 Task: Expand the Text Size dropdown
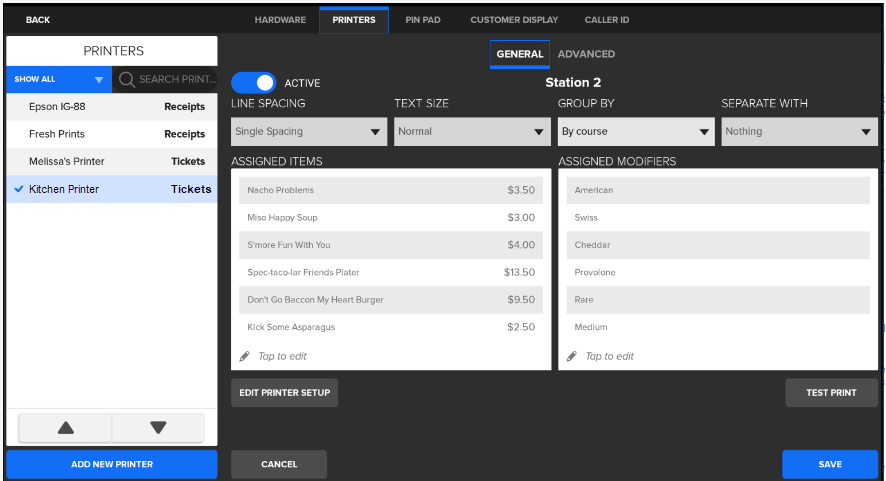(472, 131)
